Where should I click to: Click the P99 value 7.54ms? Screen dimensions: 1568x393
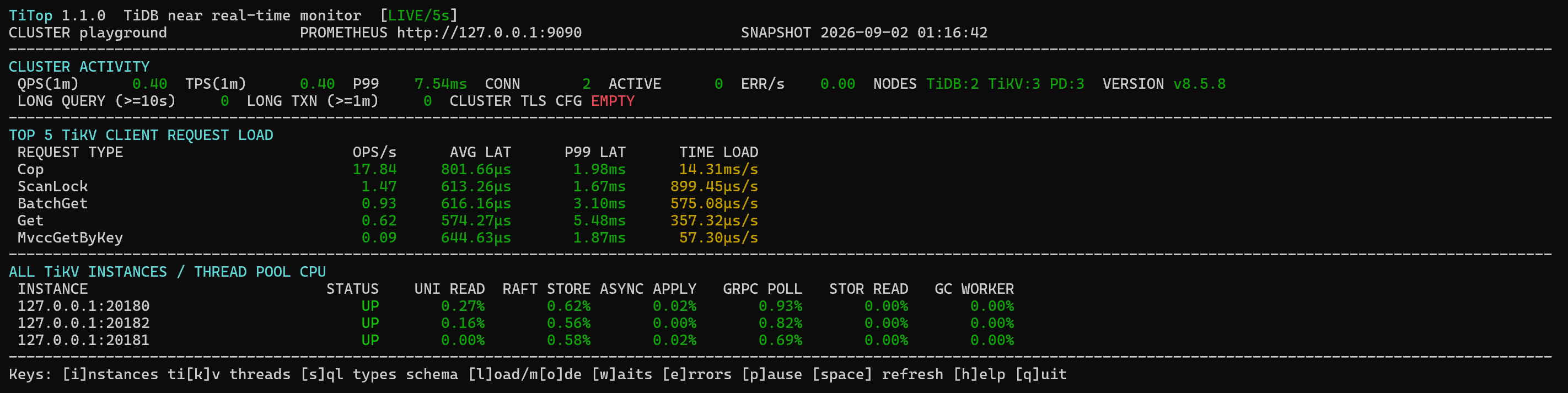(441, 83)
